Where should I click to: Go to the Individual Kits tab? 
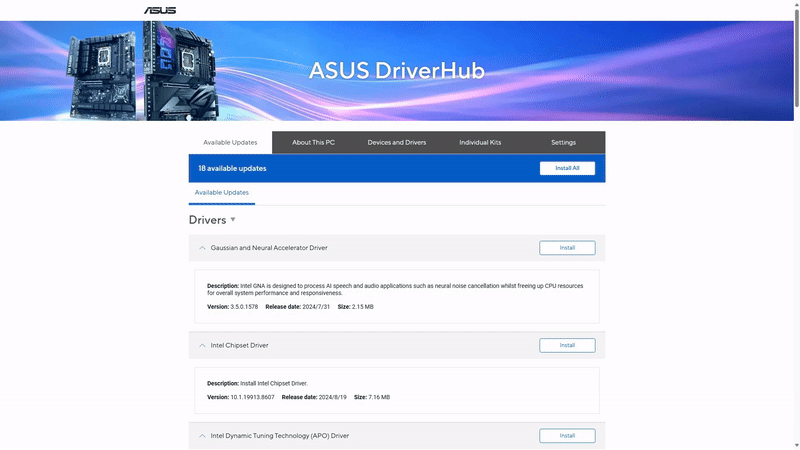coord(480,142)
